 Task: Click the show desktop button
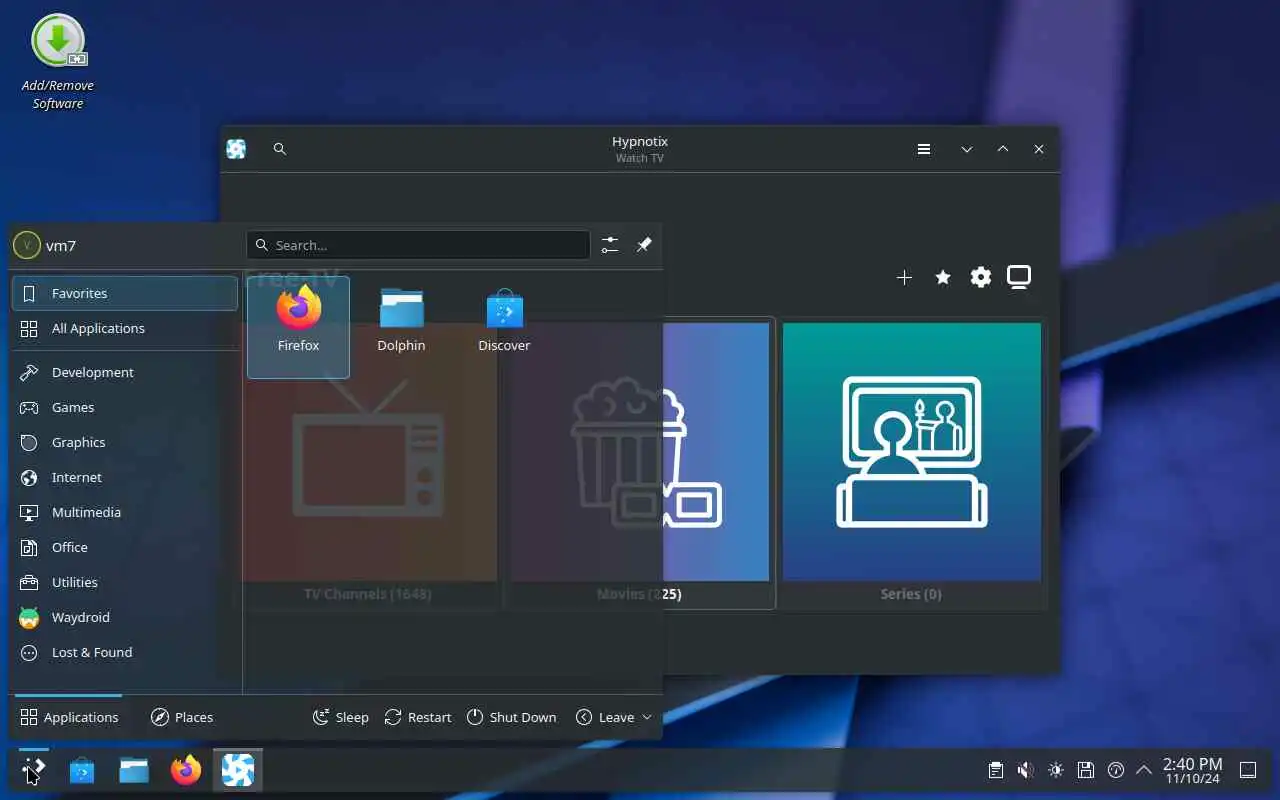pos(1248,770)
